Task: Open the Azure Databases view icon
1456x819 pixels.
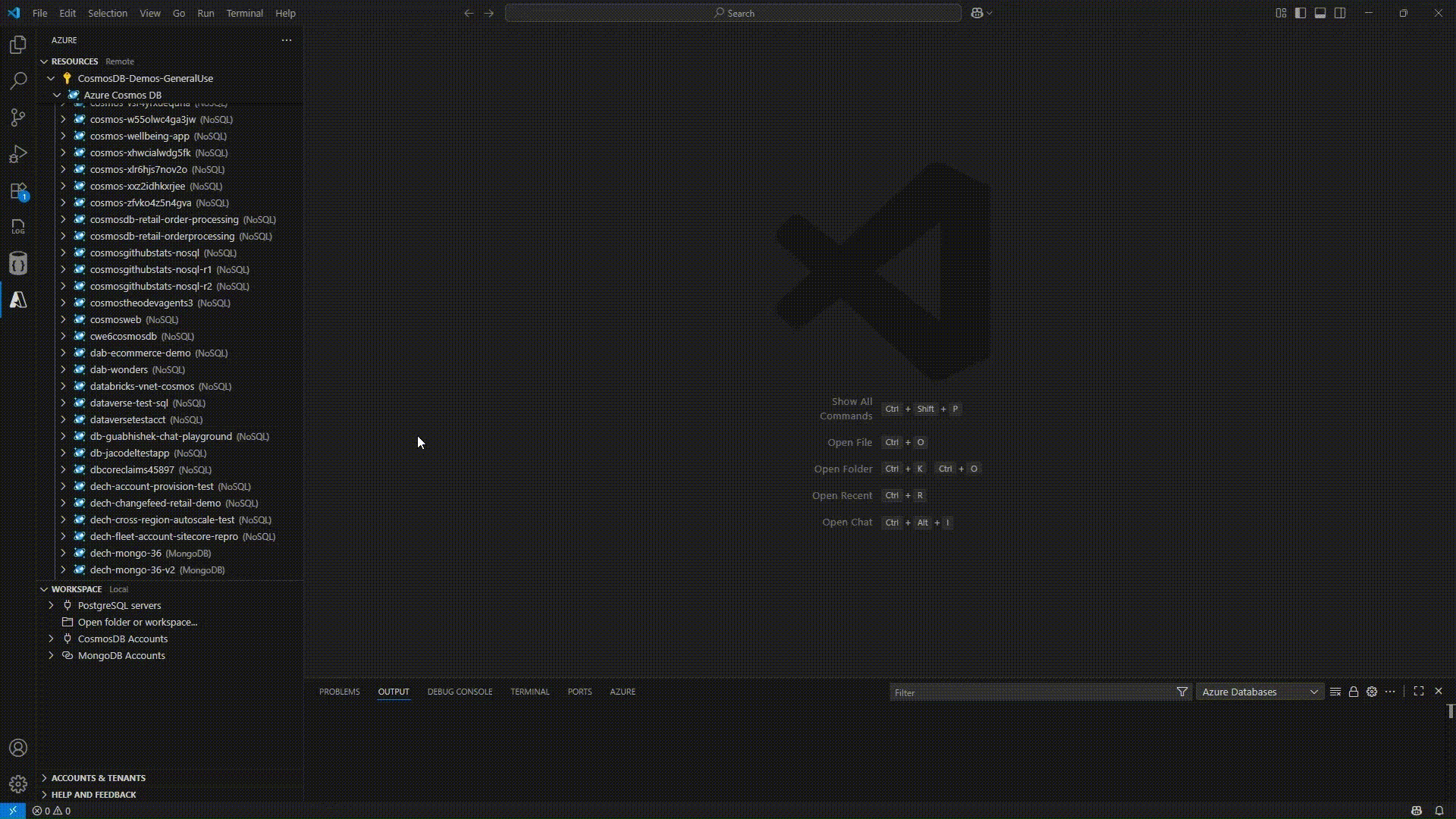Action: 18,263
